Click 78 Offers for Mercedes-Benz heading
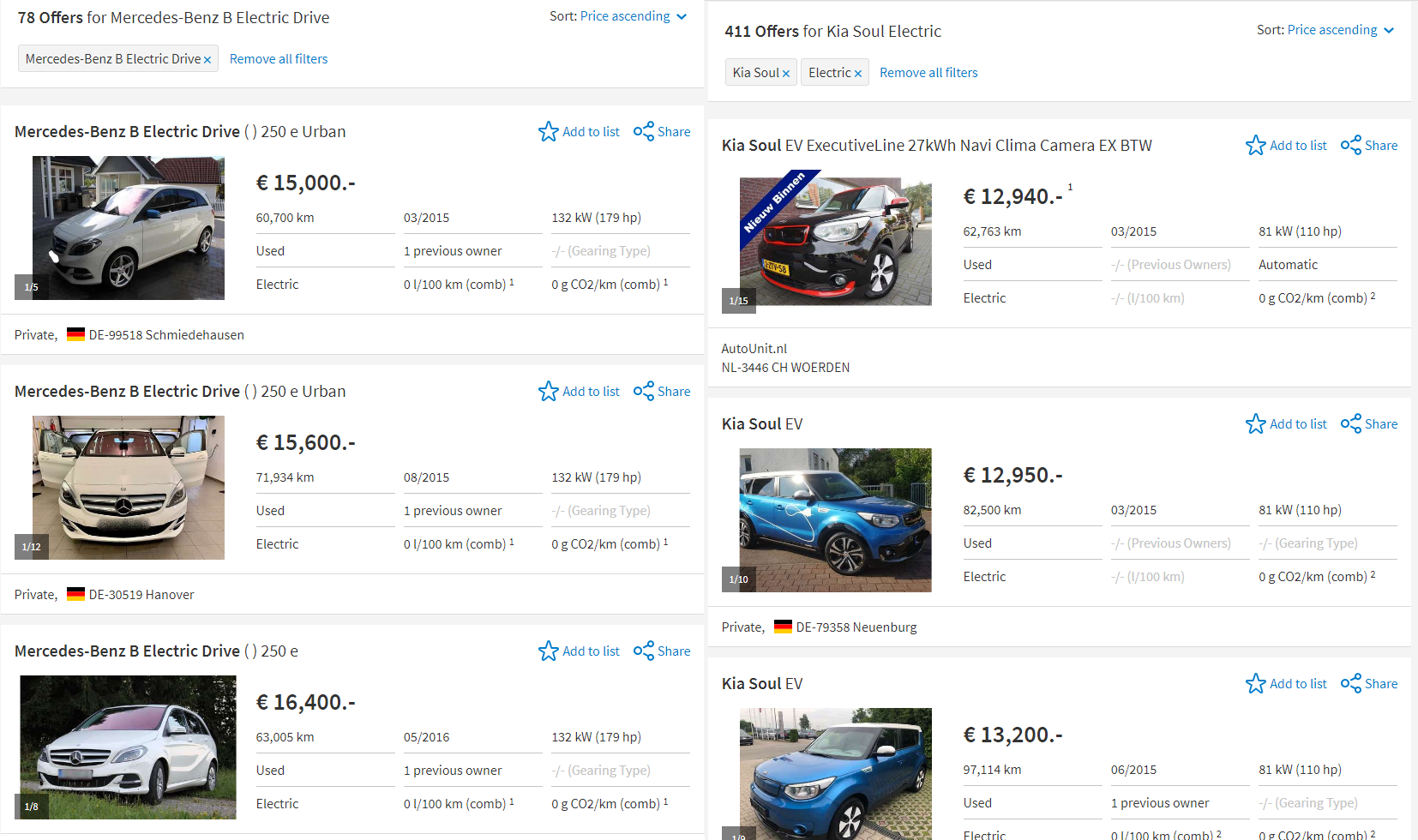Viewport: 1418px width, 840px height. click(x=174, y=17)
